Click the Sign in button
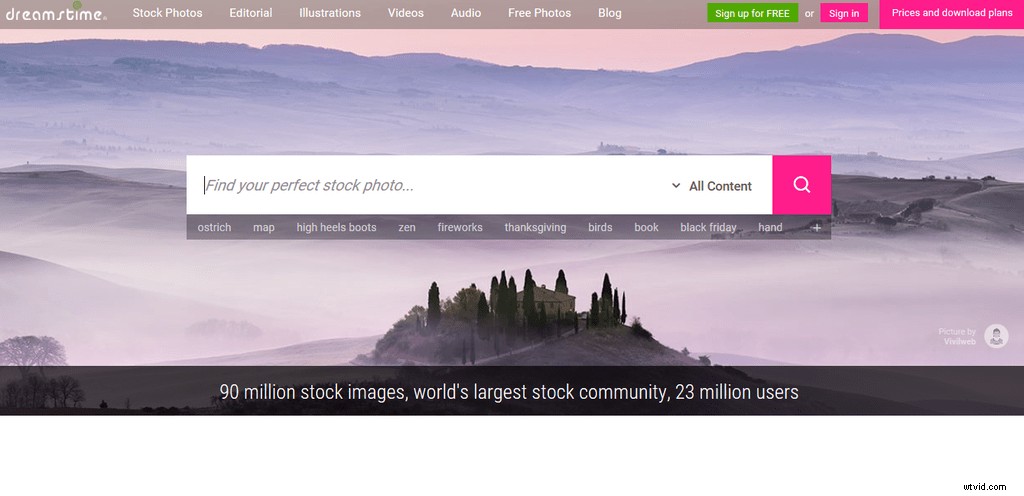Image resolution: width=1024 pixels, height=496 pixels. click(x=844, y=13)
